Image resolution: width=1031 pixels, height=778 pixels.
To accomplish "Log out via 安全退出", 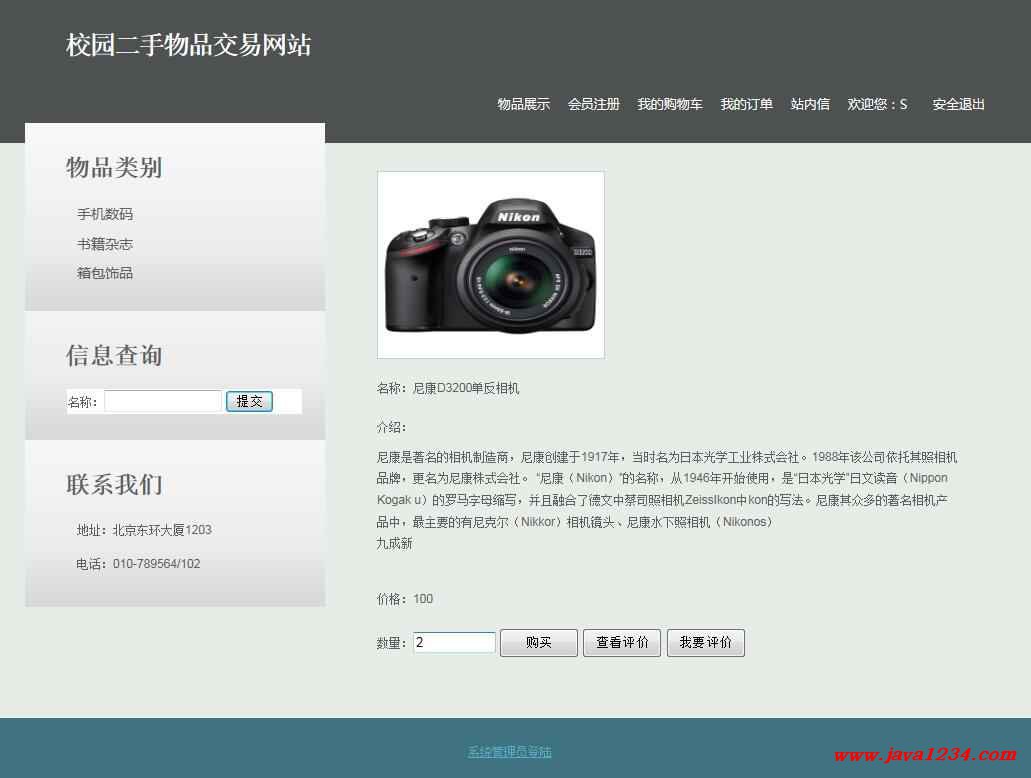I will coord(958,104).
